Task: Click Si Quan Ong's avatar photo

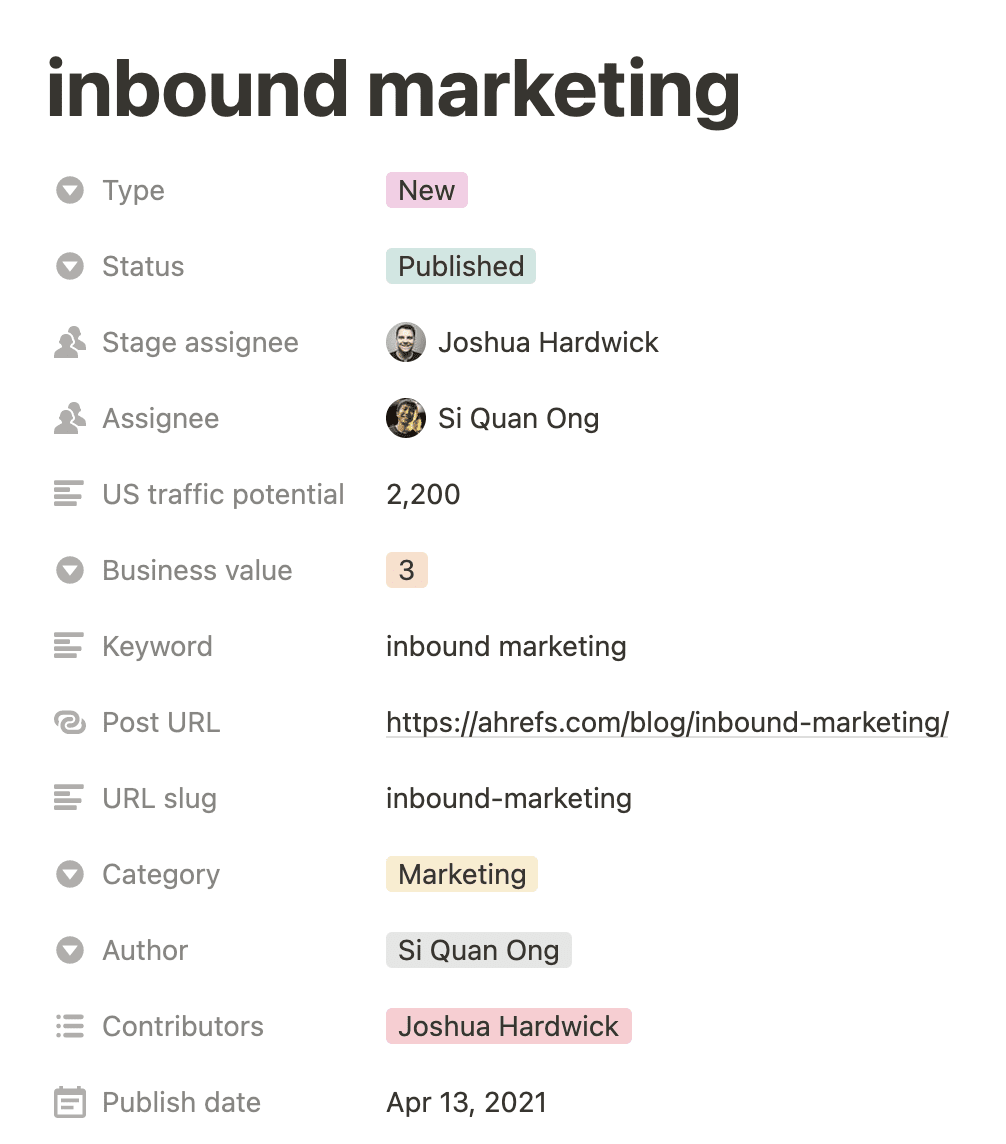Action: coord(406,418)
